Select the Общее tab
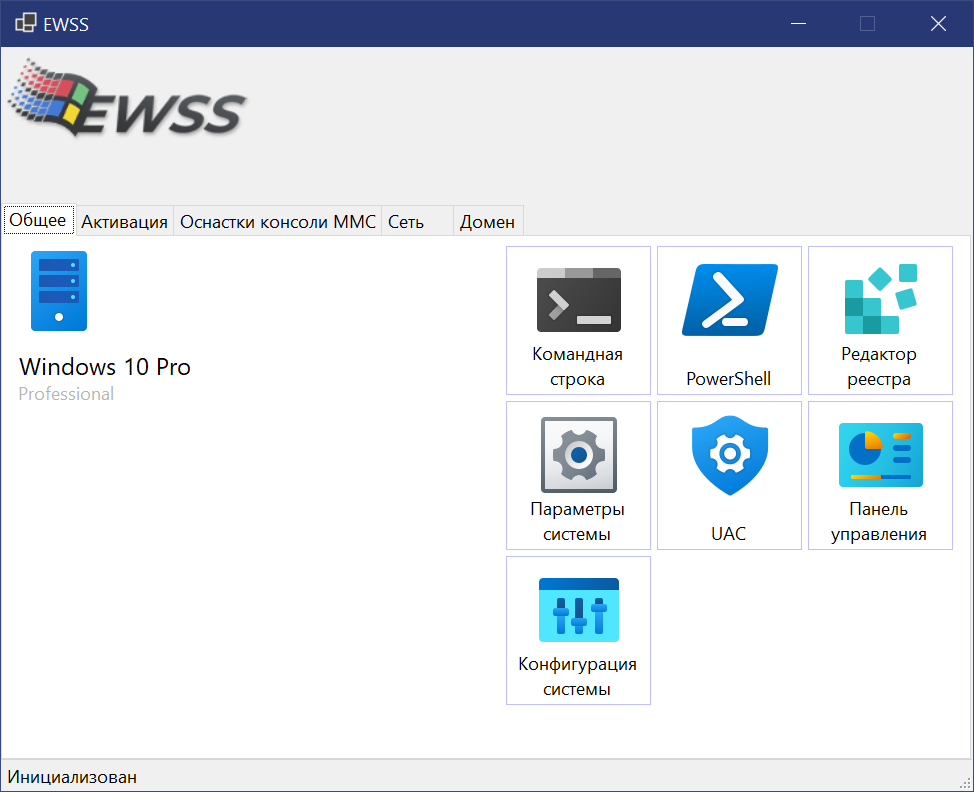974x792 pixels. click(38, 219)
